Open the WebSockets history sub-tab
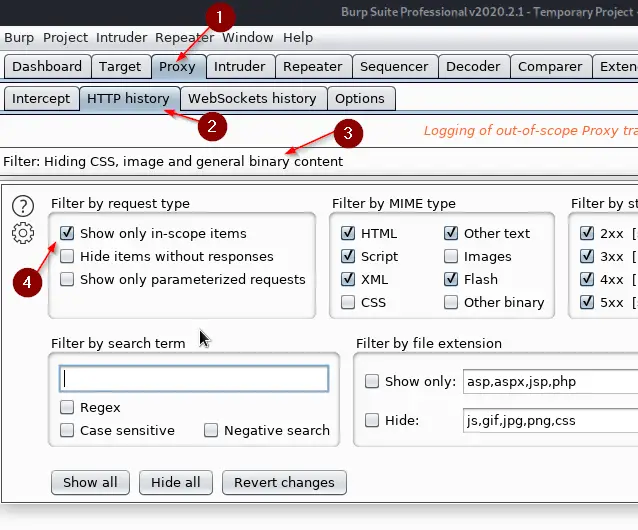 coord(252,98)
